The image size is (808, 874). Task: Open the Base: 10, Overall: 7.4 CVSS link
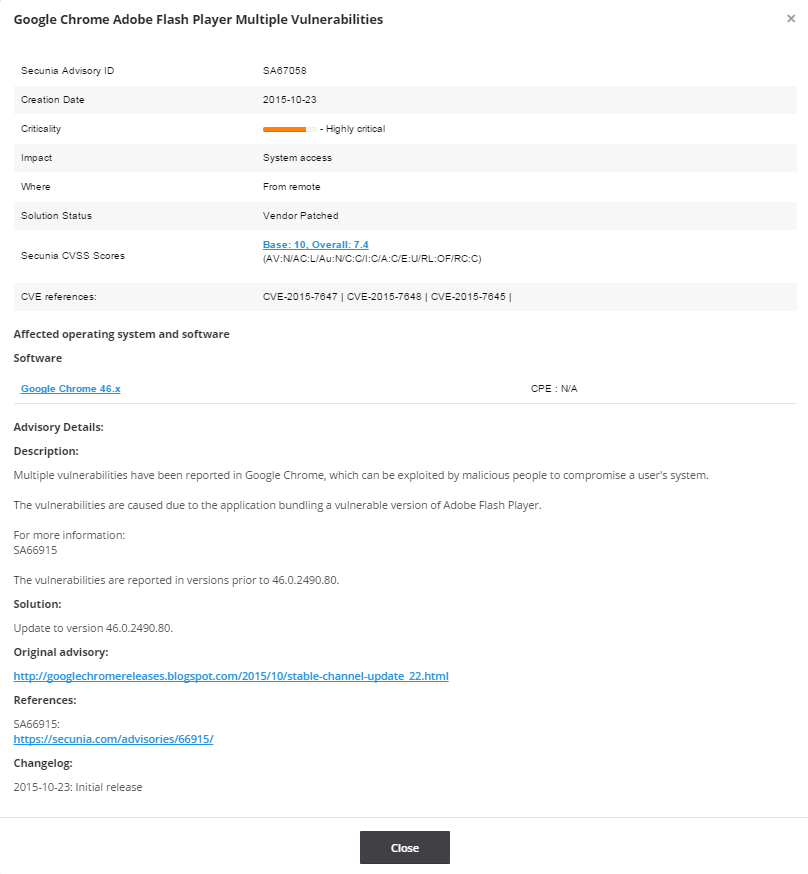315,244
